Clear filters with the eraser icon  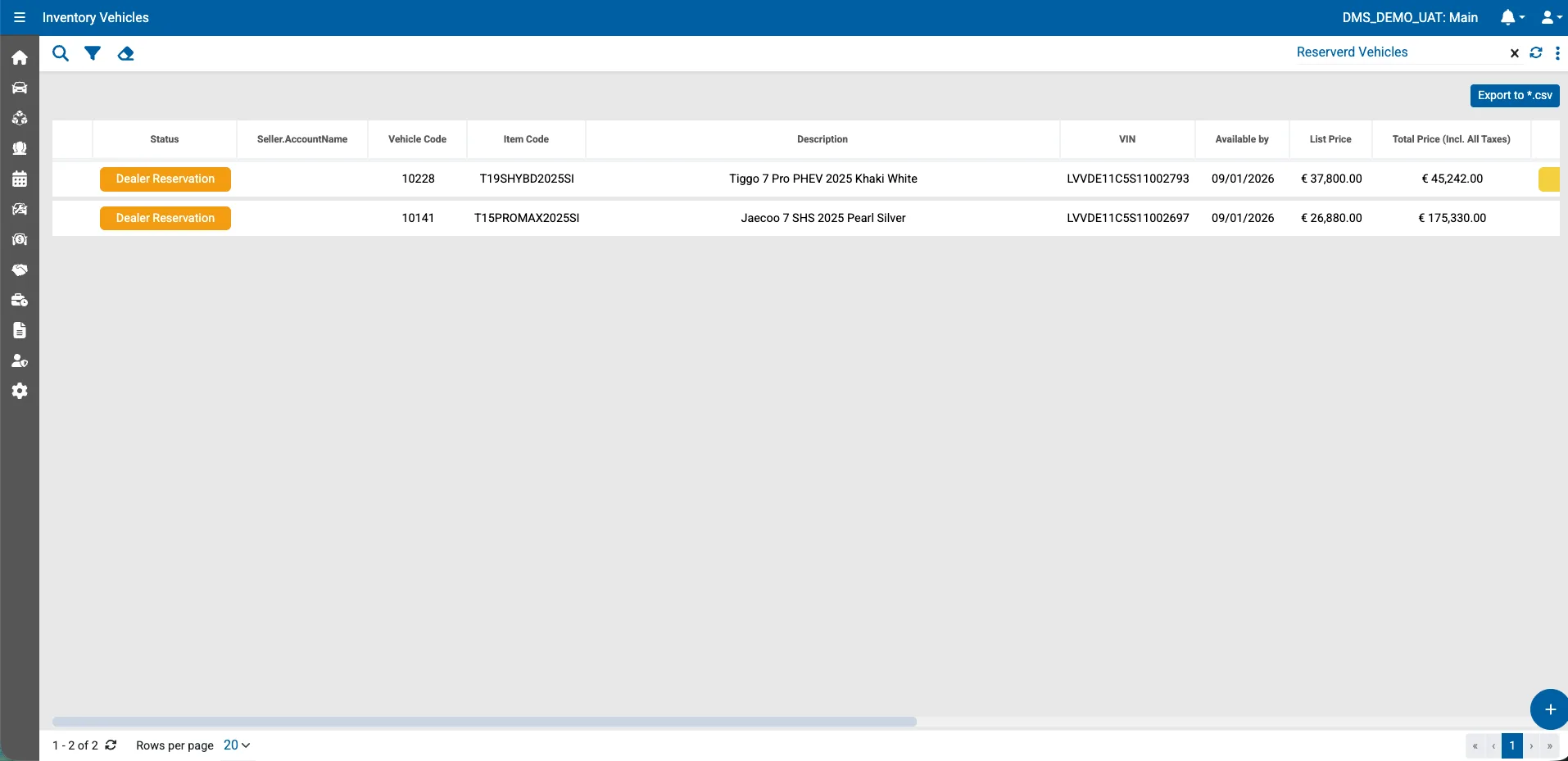click(x=125, y=53)
